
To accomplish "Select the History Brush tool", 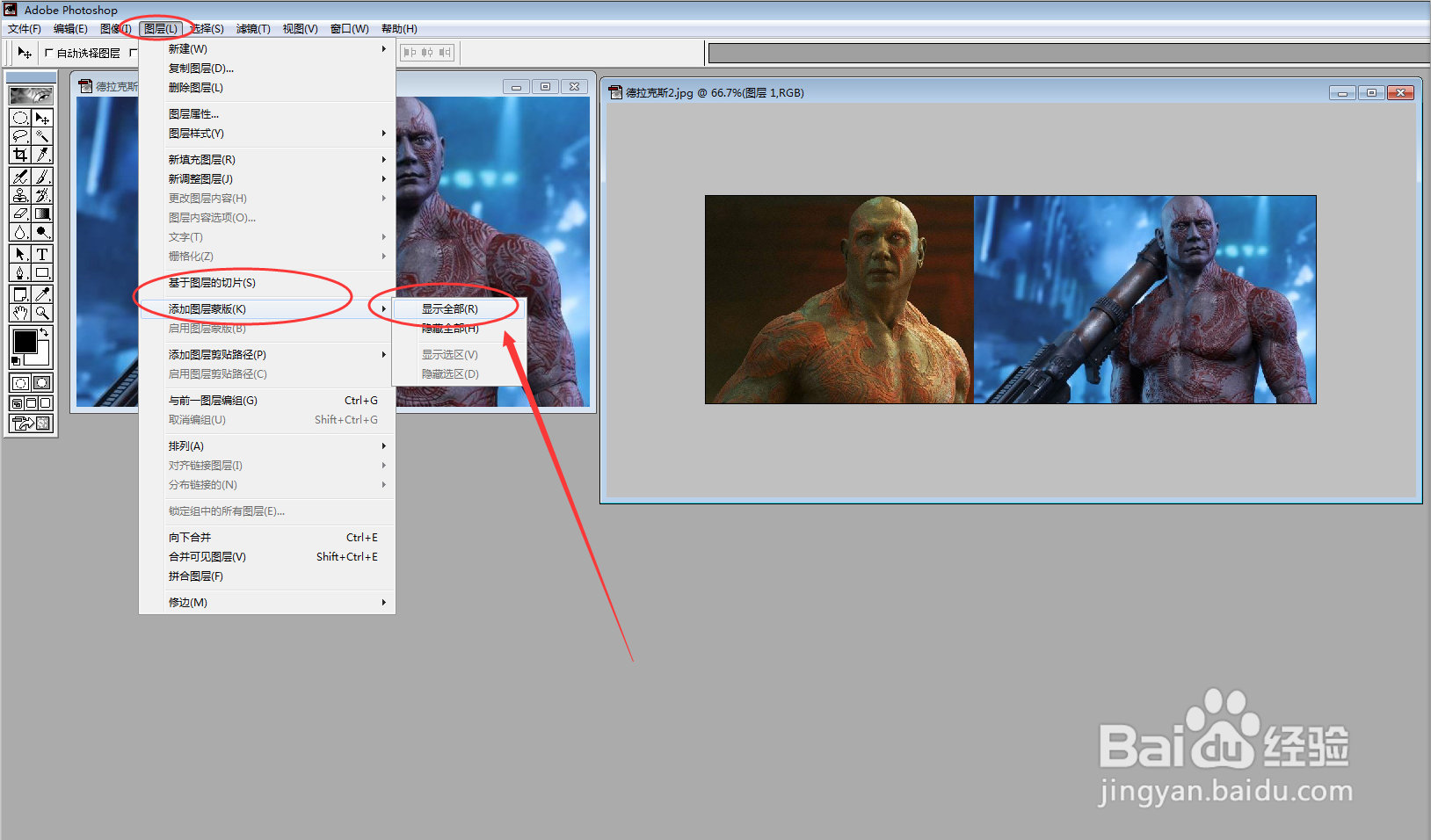I will [42, 195].
